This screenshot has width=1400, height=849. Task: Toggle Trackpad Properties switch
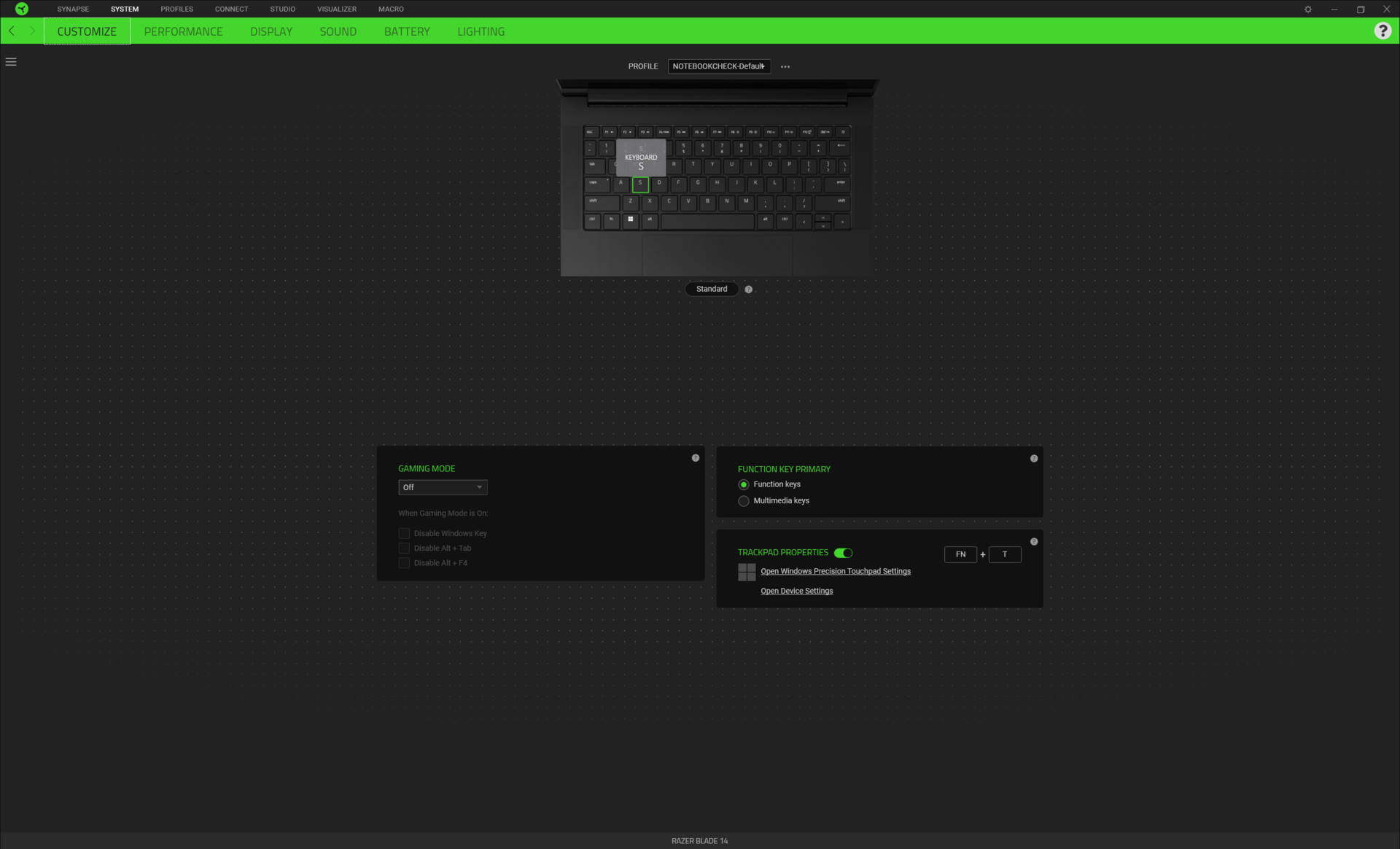[x=844, y=553]
